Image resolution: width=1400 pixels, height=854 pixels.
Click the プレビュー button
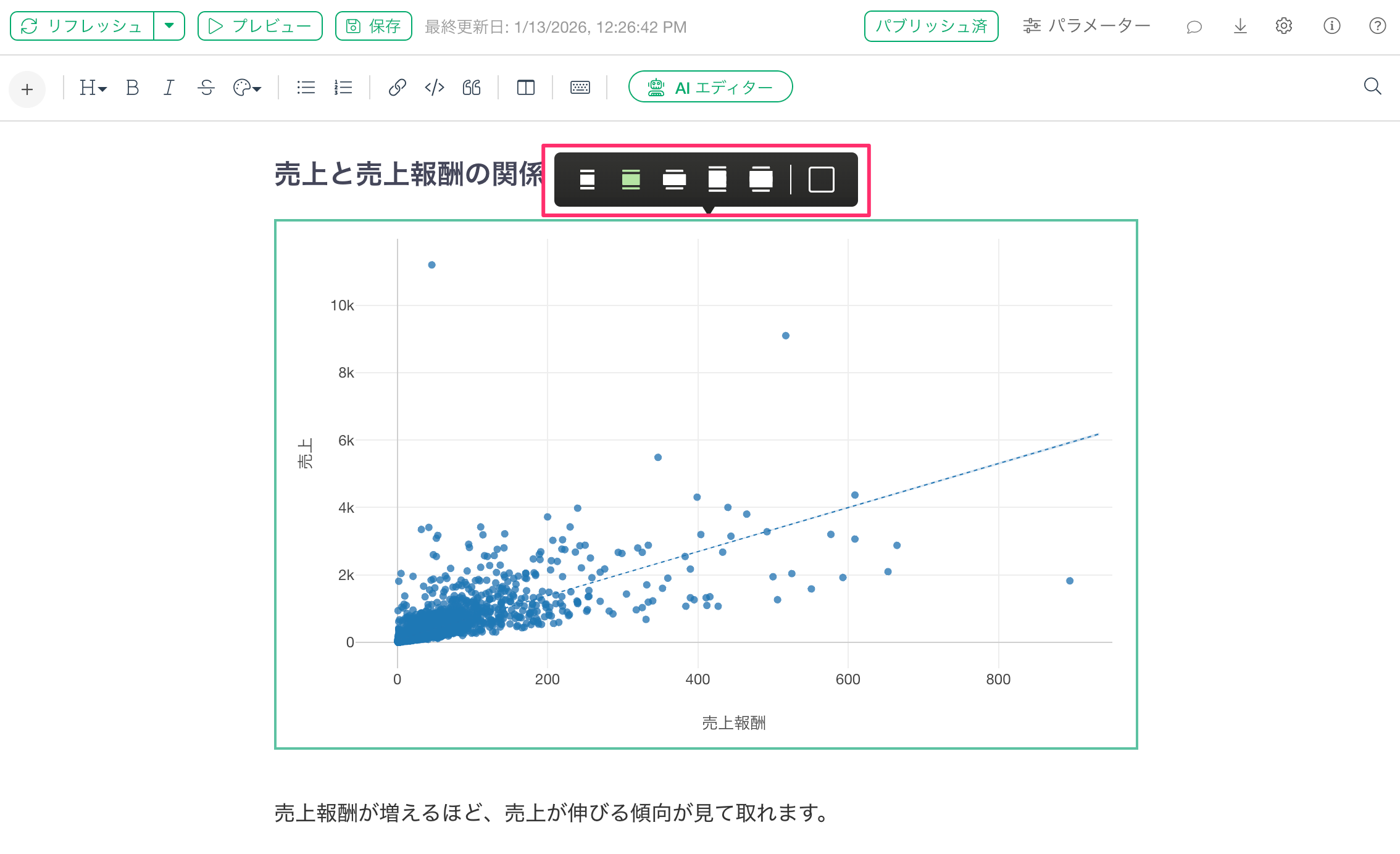coord(260,26)
